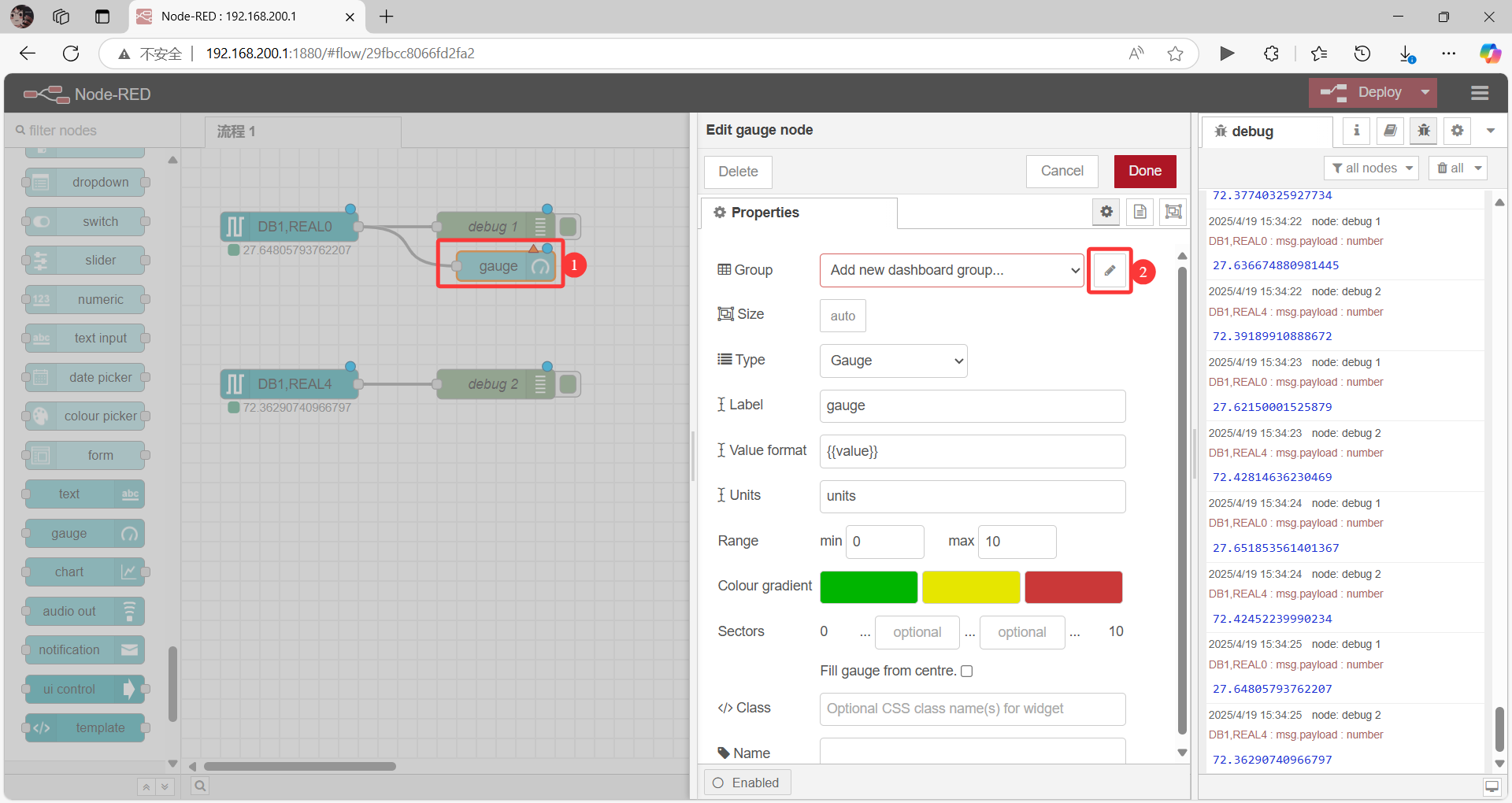Viewport: 1512px width, 803px height.
Task: Edit the dashboard group using the pencil icon
Action: click(1109, 270)
